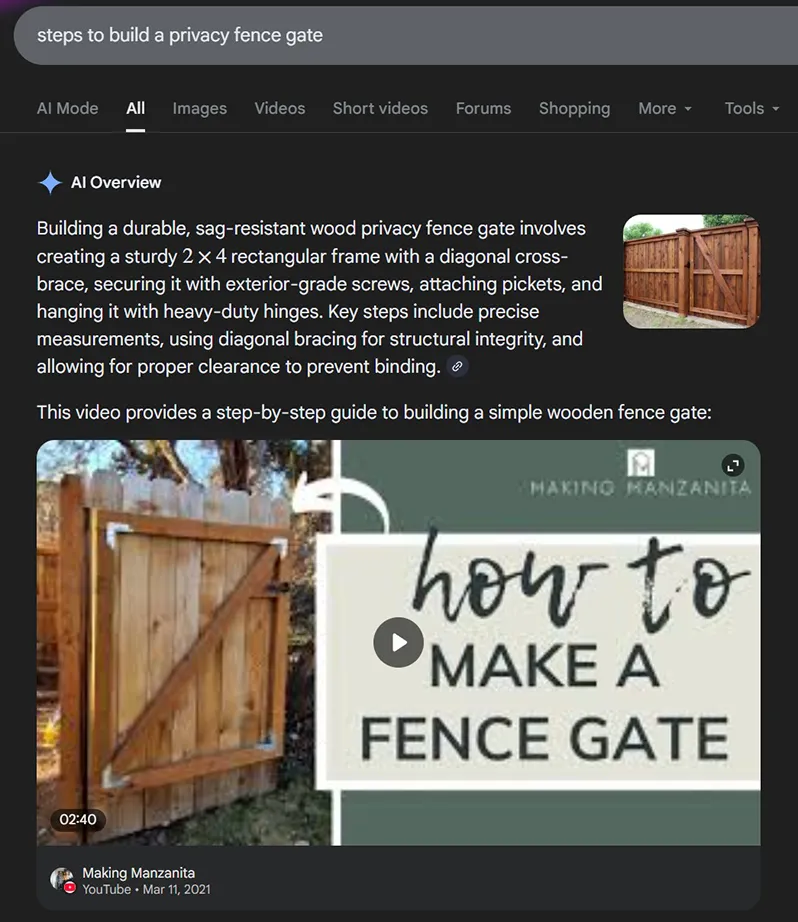The height and width of the screenshot is (922, 798).
Task: Click the 02:40 video duration badge
Action: [x=78, y=819]
